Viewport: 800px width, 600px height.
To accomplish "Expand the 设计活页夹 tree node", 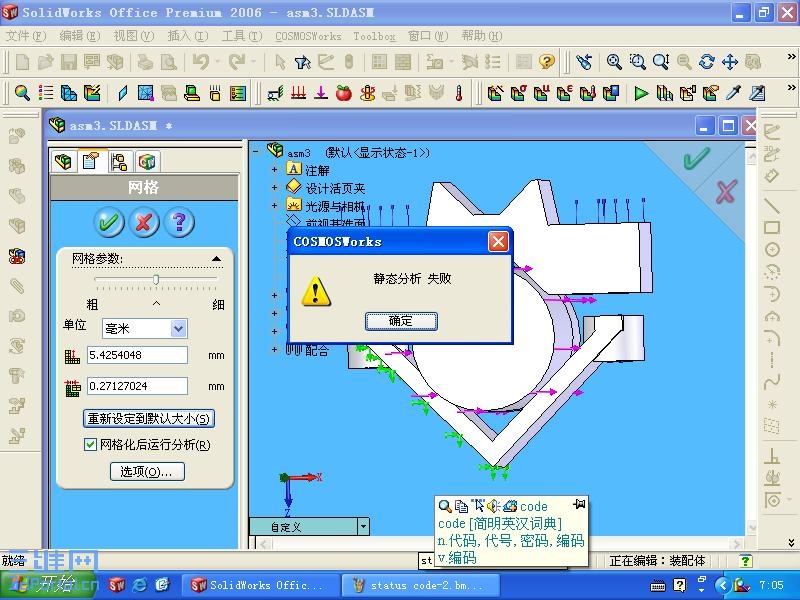I will (x=274, y=188).
